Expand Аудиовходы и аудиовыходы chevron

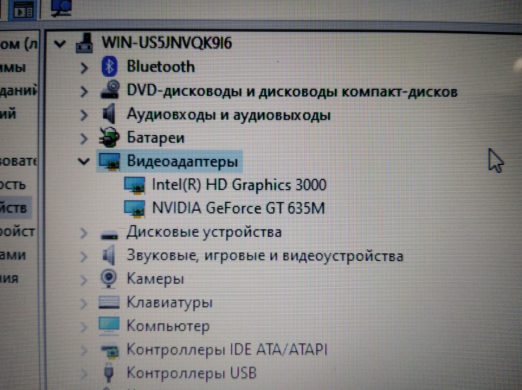[84, 115]
